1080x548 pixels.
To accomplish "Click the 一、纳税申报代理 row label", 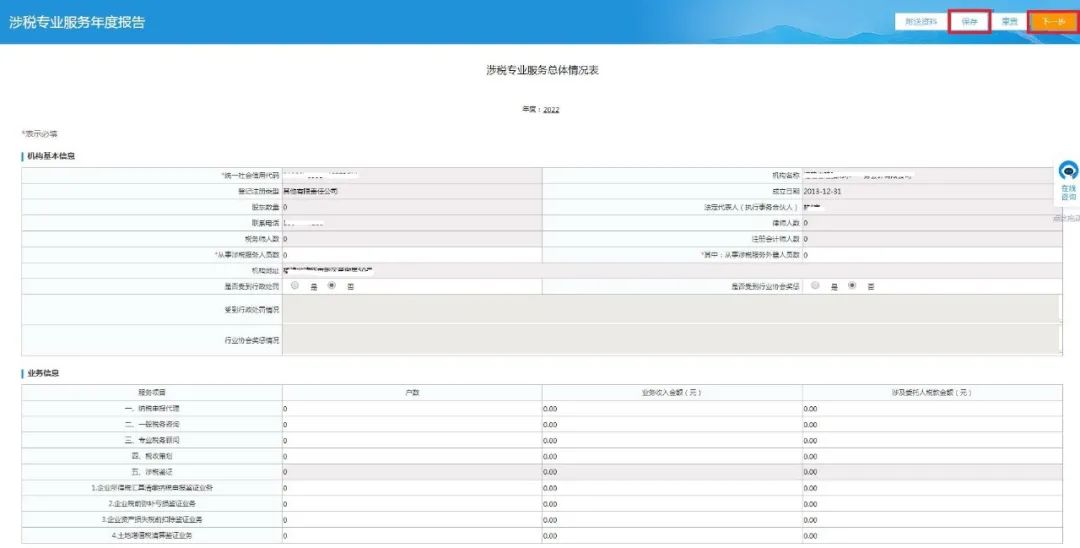I will pos(152,408).
